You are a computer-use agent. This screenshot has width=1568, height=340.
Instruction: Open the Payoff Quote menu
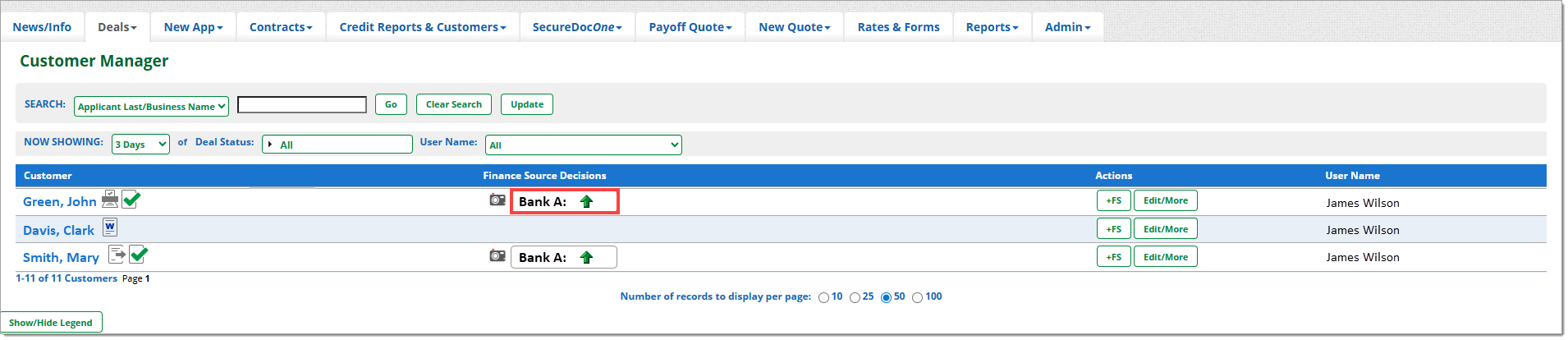(690, 27)
